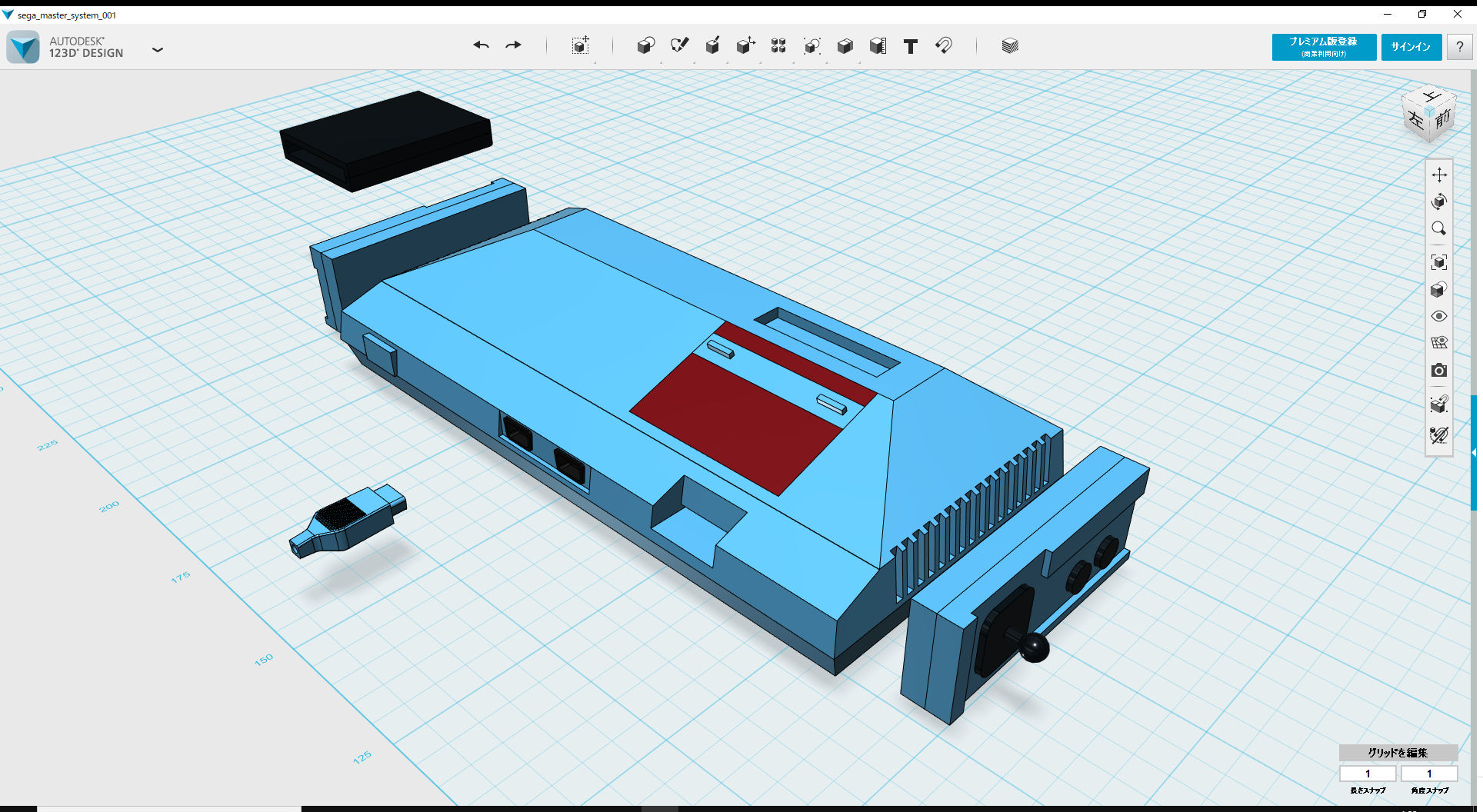Click the グリッドを編集 button
Screen dimensions: 1483x812
1397,753
